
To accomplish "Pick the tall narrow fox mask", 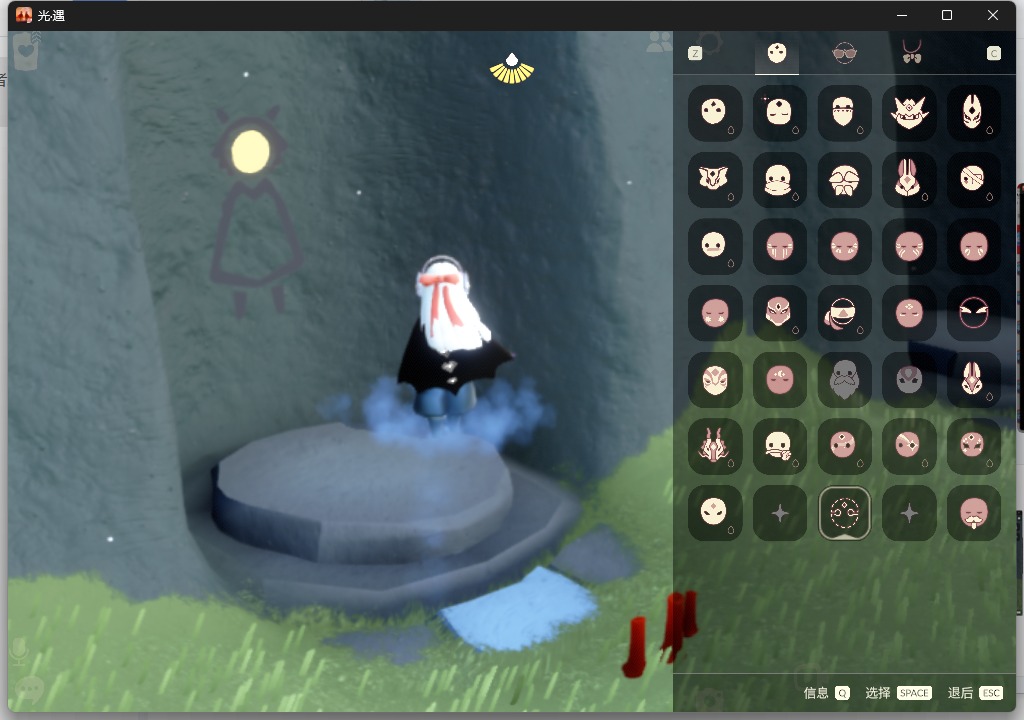I will 974,112.
